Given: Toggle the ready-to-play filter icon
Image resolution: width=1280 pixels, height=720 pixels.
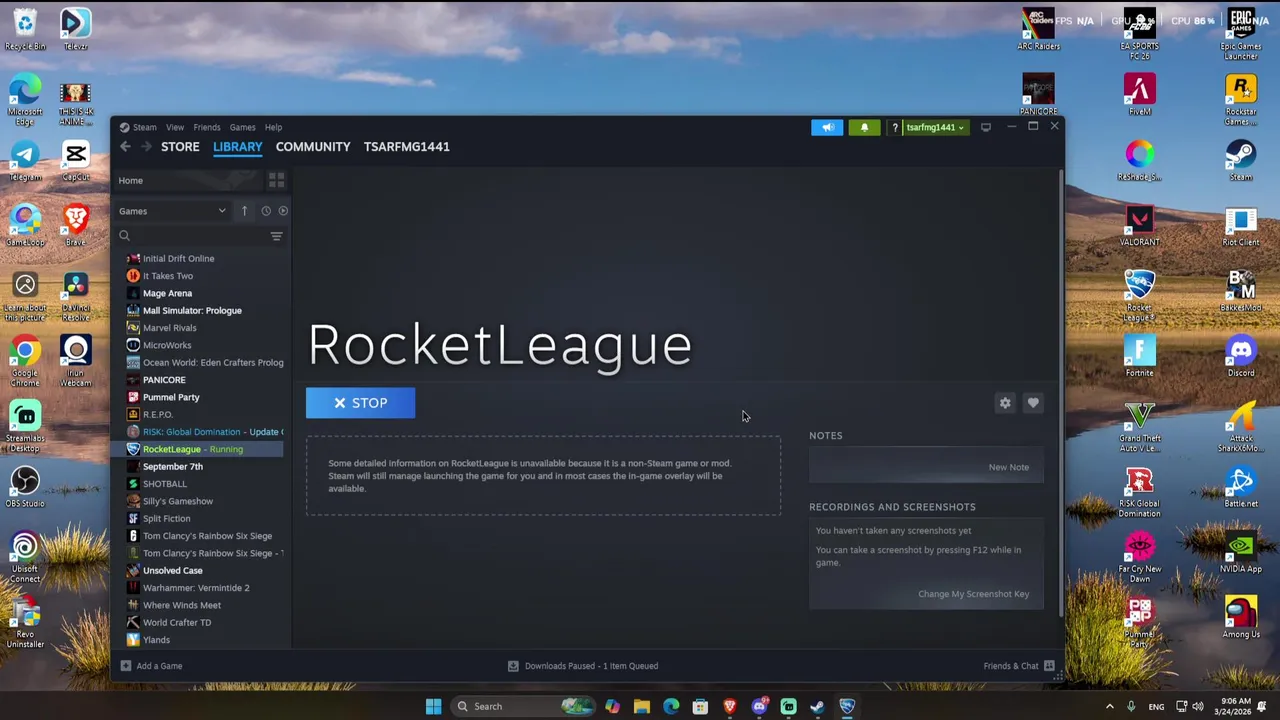Looking at the screenshot, I should 283,211.
